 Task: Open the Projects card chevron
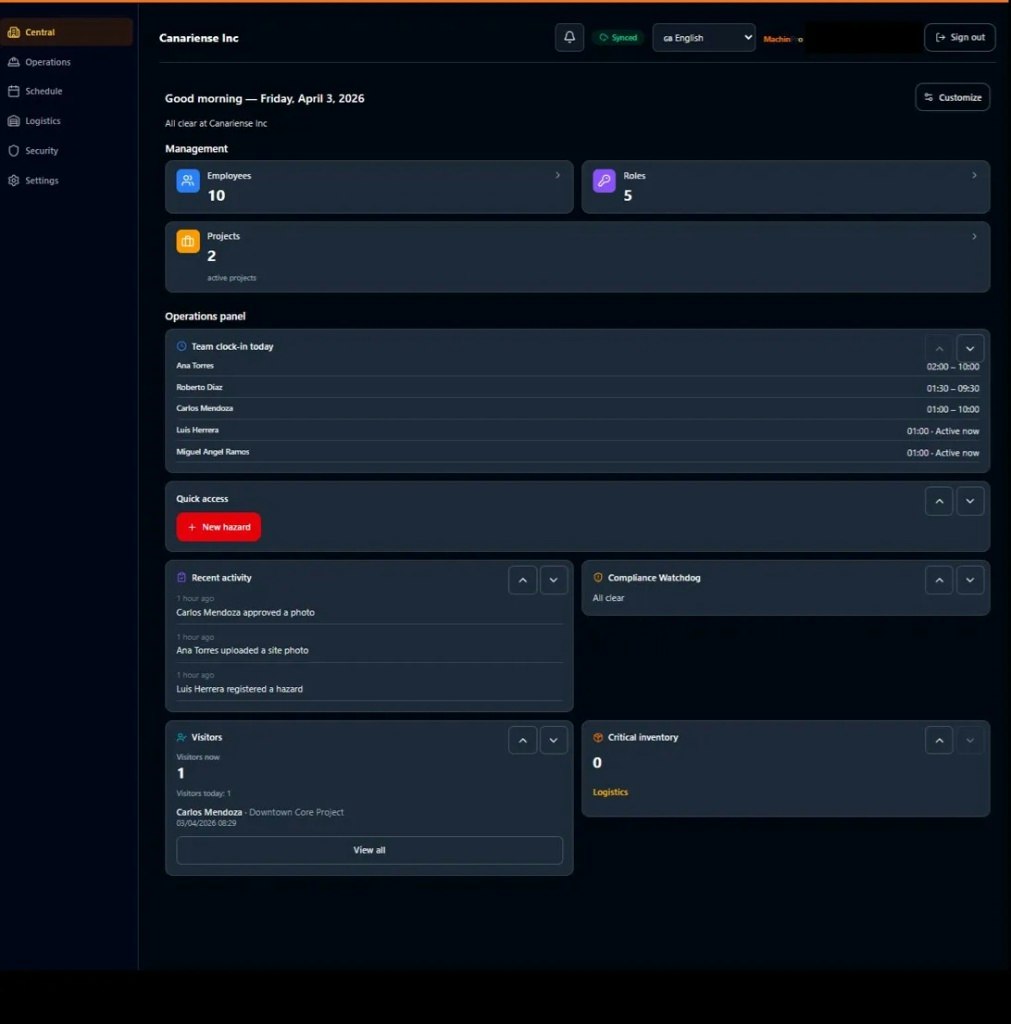(x=974, y=236)
